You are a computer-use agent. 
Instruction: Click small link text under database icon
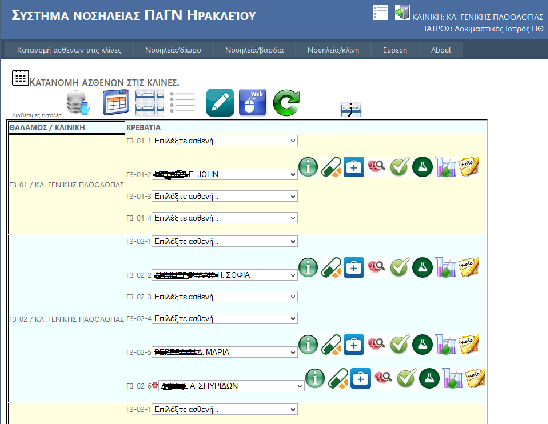pyautogui.click(x=37, y=115)
